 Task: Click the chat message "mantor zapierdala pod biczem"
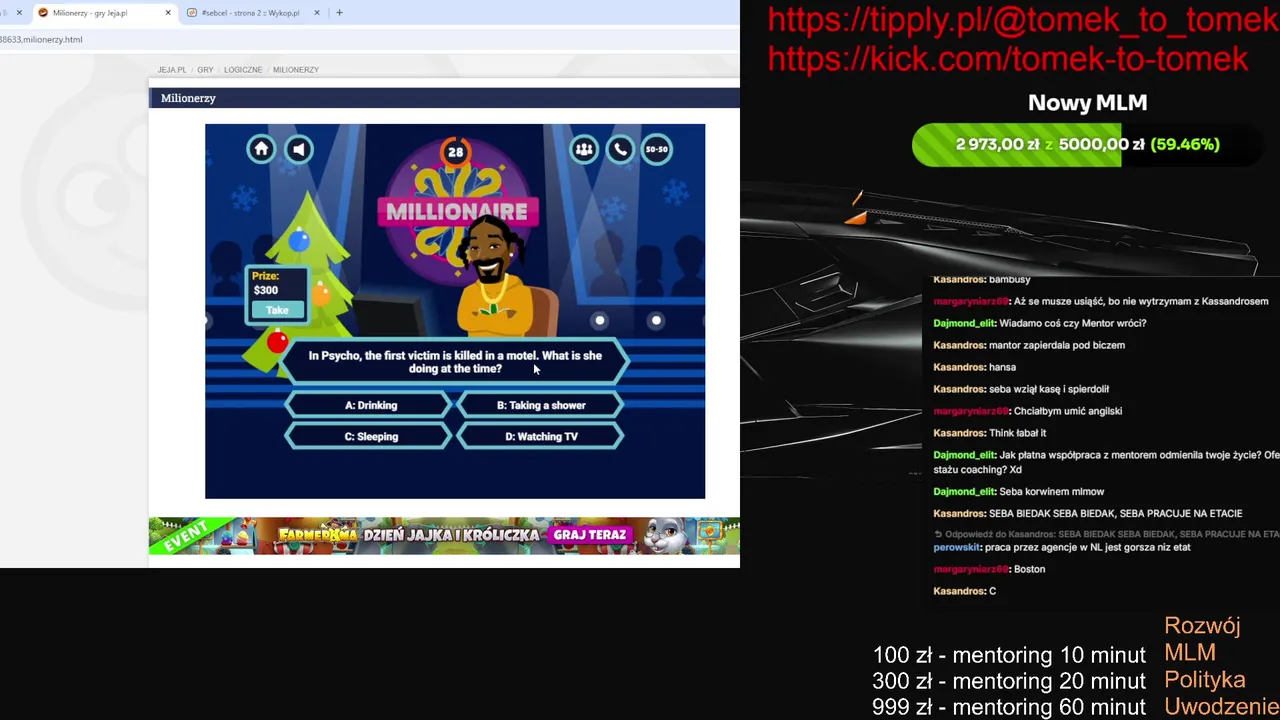[x=1057, y=345]
